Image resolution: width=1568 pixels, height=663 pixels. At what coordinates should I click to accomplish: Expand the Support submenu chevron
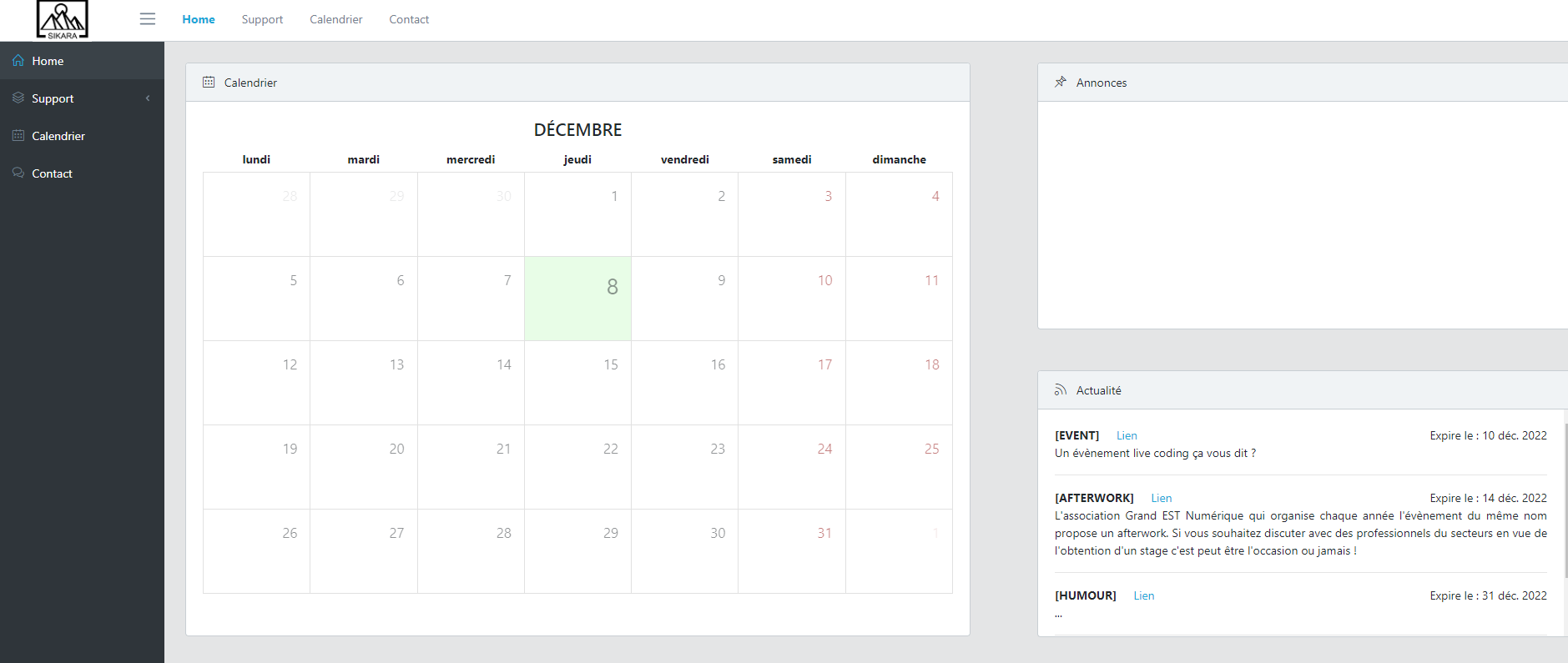point(148,98)
